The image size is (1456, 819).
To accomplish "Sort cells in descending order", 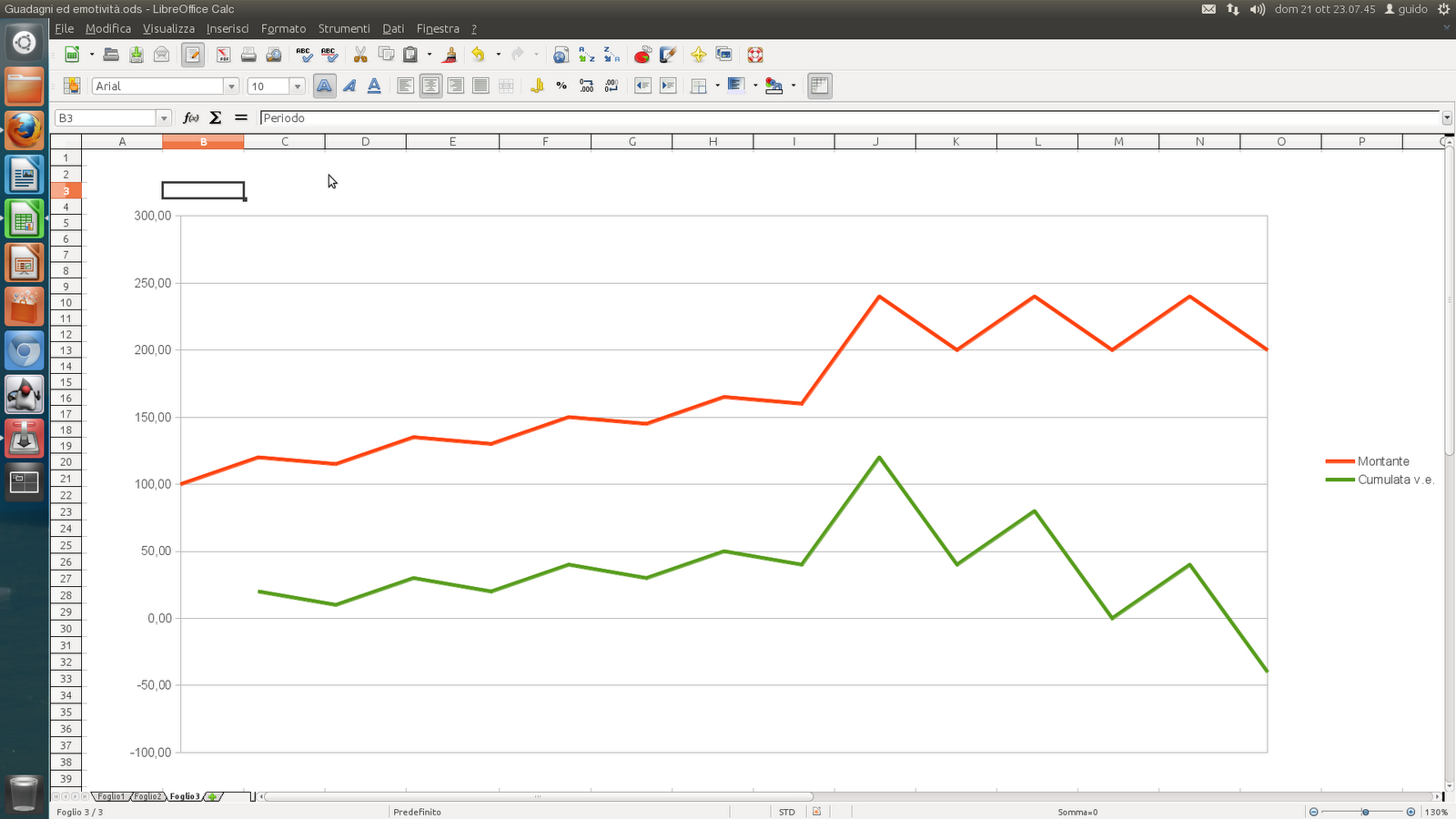I will 612,55.
